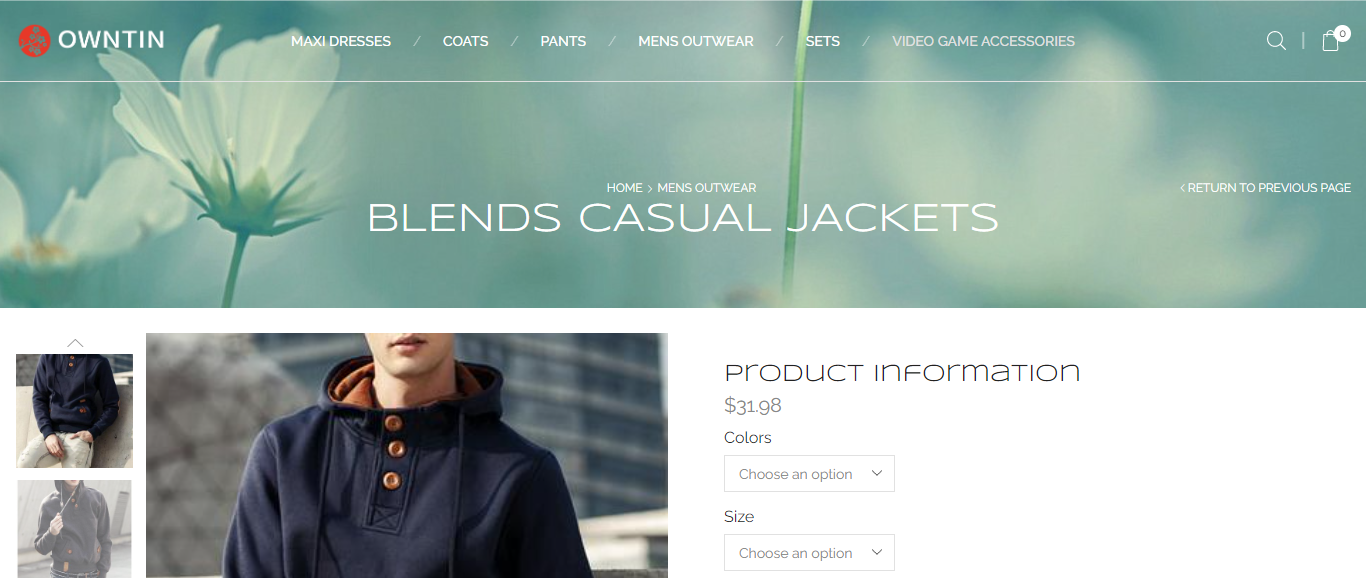Open Mens Outwear in navigation bar

(x=696, y=41)
